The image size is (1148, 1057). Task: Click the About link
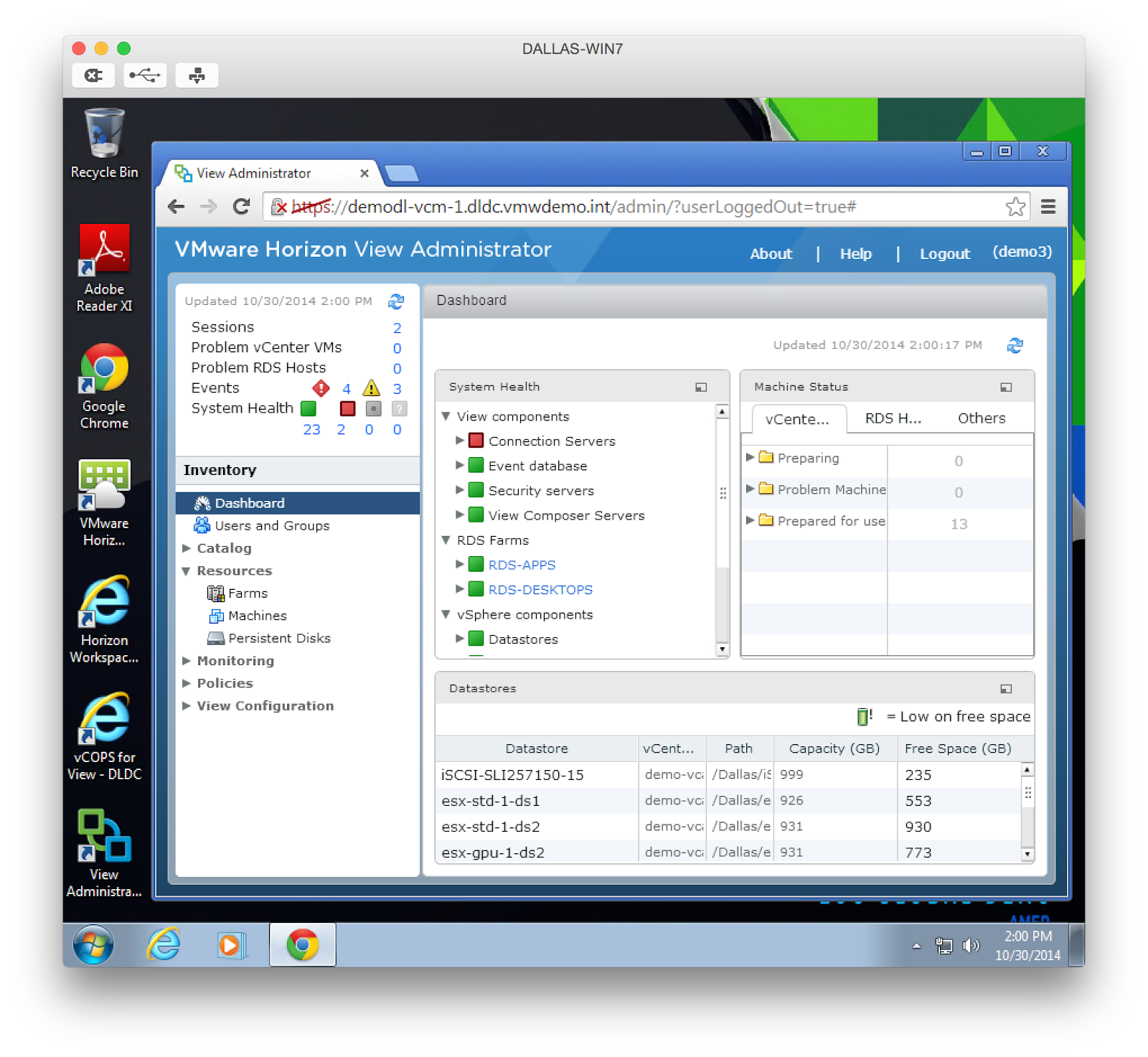(x=771, y=254)
